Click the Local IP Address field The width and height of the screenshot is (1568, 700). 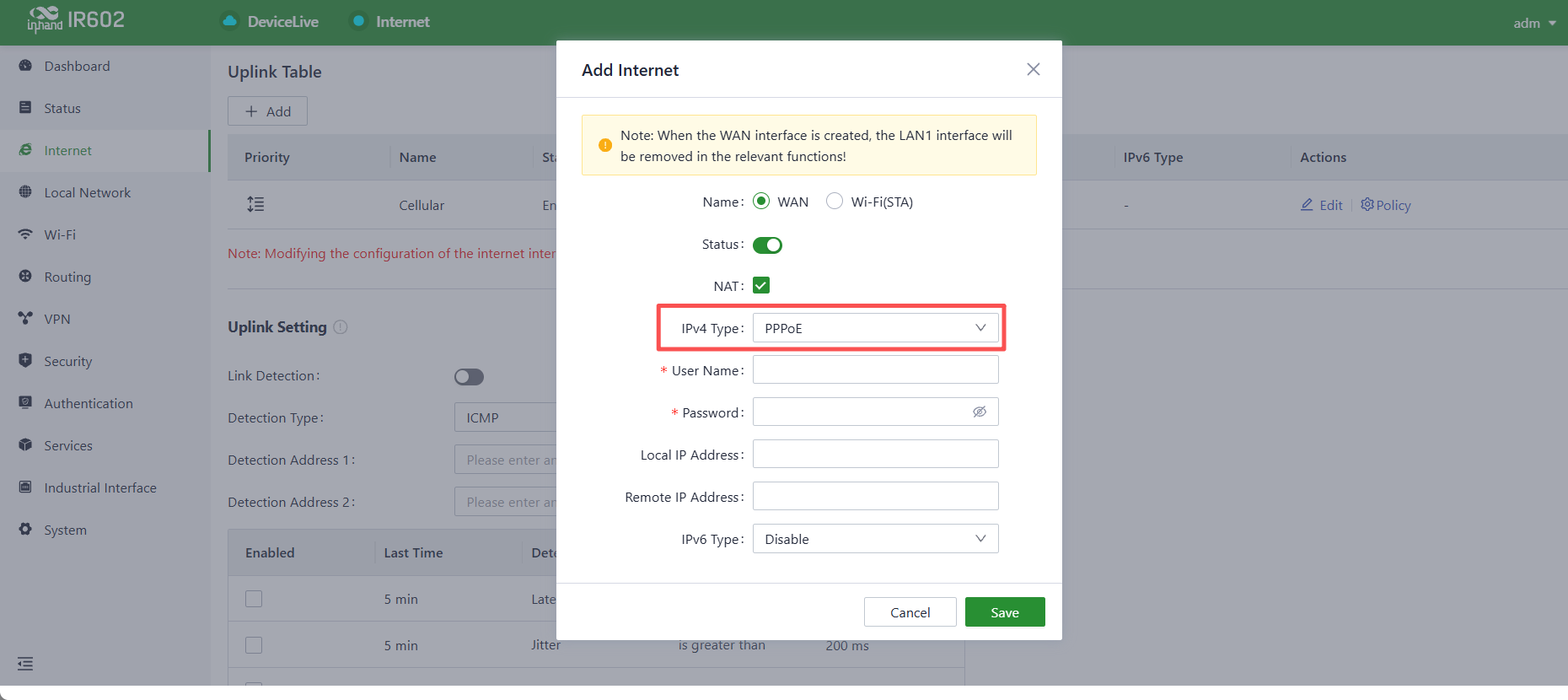tap(875, 454)
